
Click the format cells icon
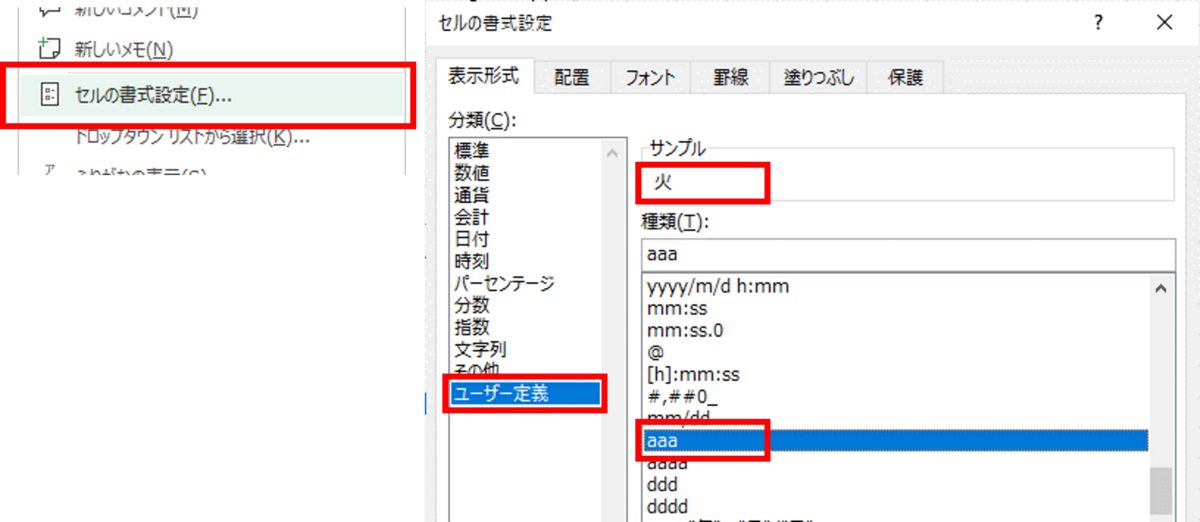point(48,95)
